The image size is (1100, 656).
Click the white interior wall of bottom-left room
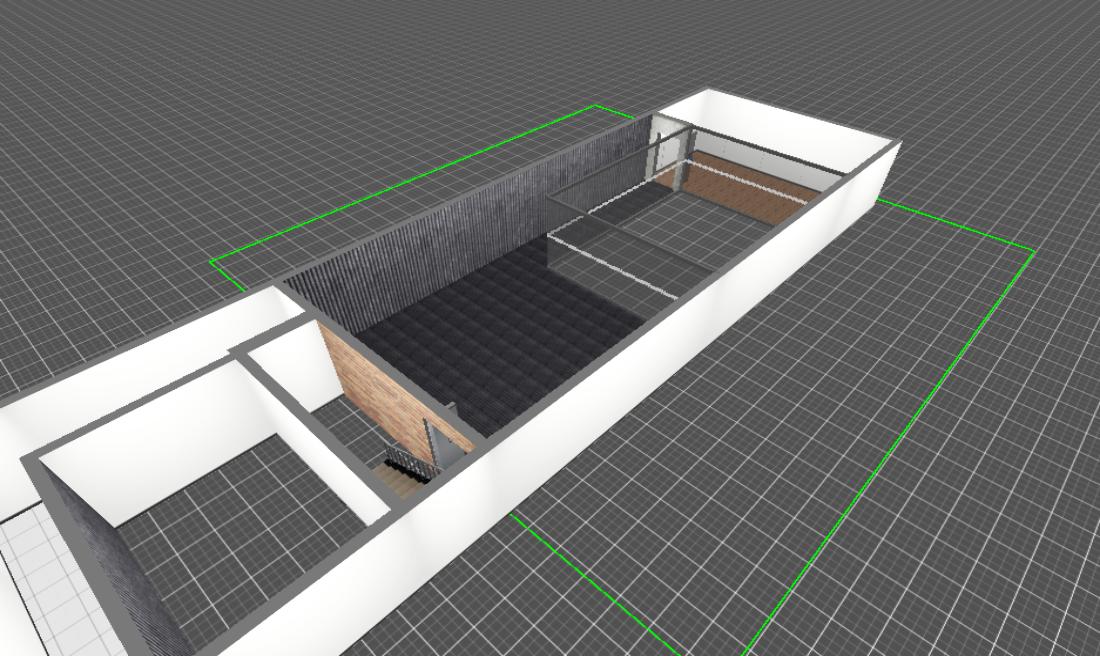pyautogui.click(x=150, y=440)
